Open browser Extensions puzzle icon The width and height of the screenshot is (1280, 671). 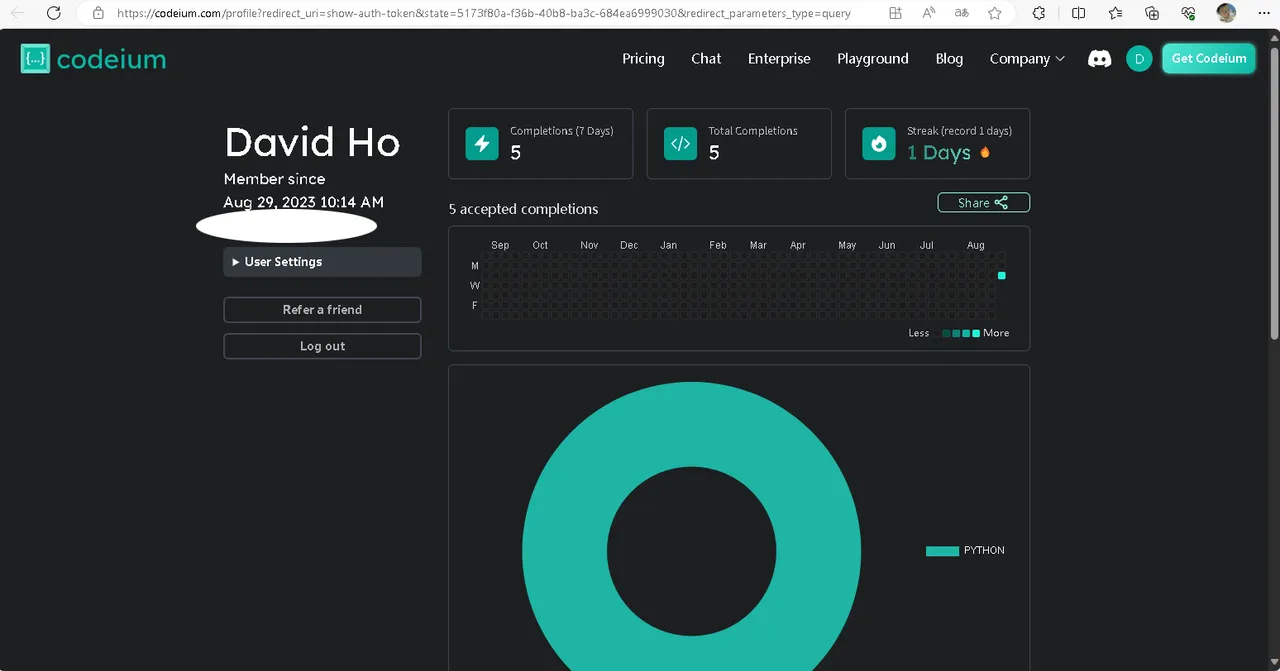1039,13
